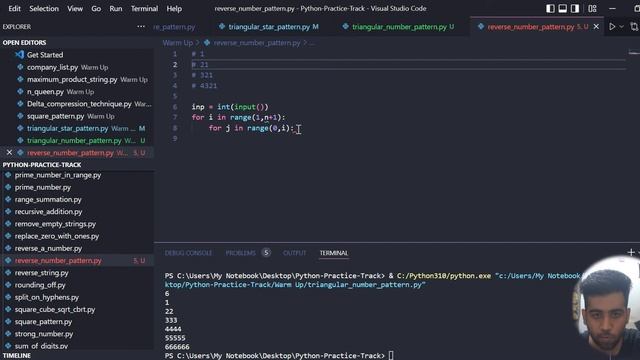640x360 pixels.
Task: Close reverse_number_pattern.py in Open Editors
Action: click(9, 153)
